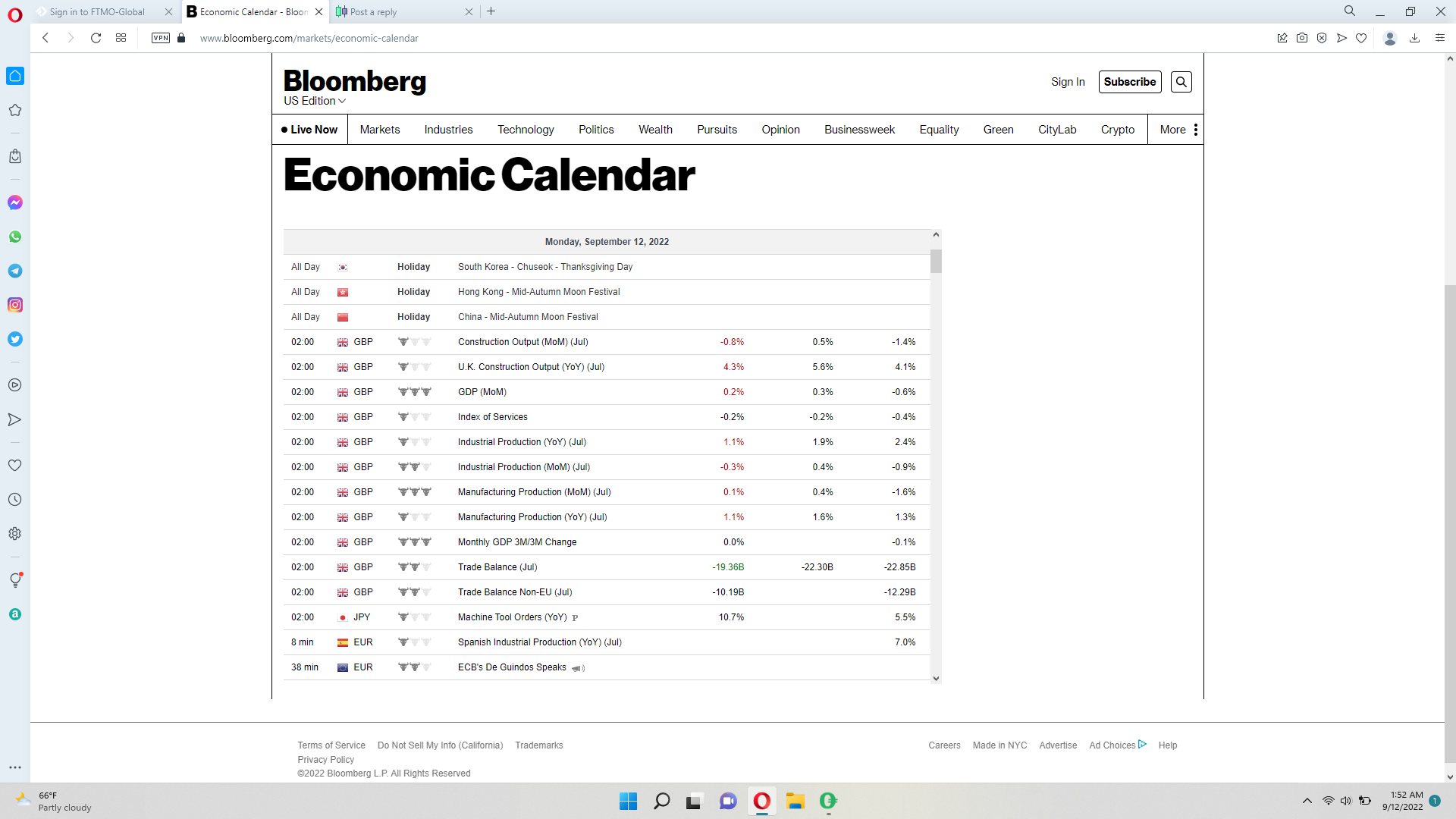Open the Markets navigation item
The image size is (1456, 819).
380,130
